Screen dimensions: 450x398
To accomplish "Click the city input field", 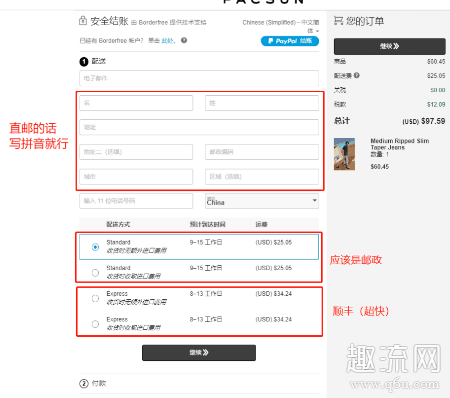I will [x=136, y=177].
